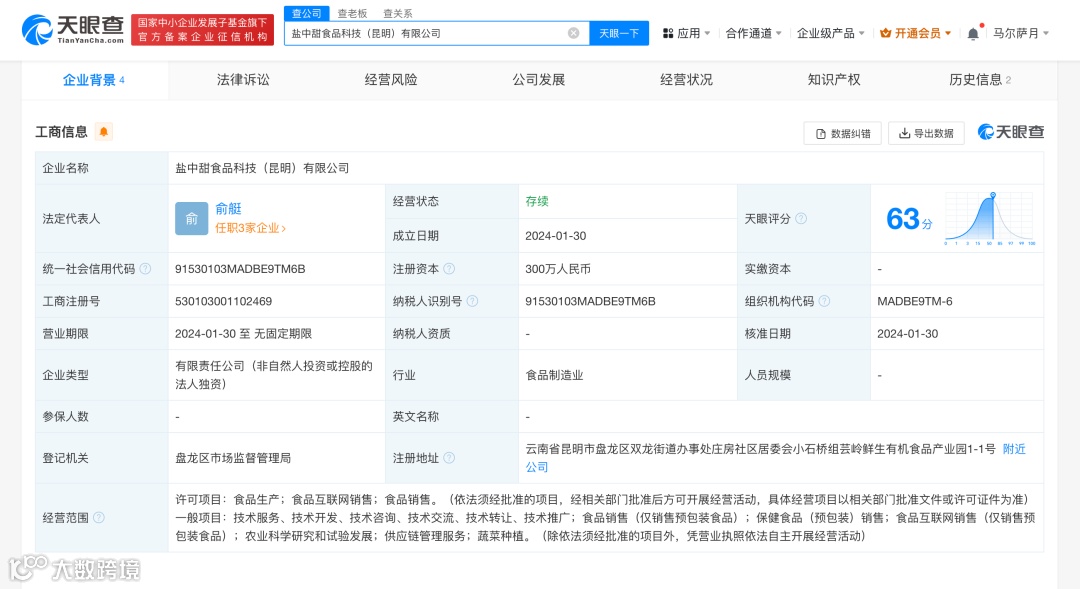The height and width of the screenshot is (589, 1080).
Task: Click establishment date beside 成立日期
Action: (x=556, y=236)
